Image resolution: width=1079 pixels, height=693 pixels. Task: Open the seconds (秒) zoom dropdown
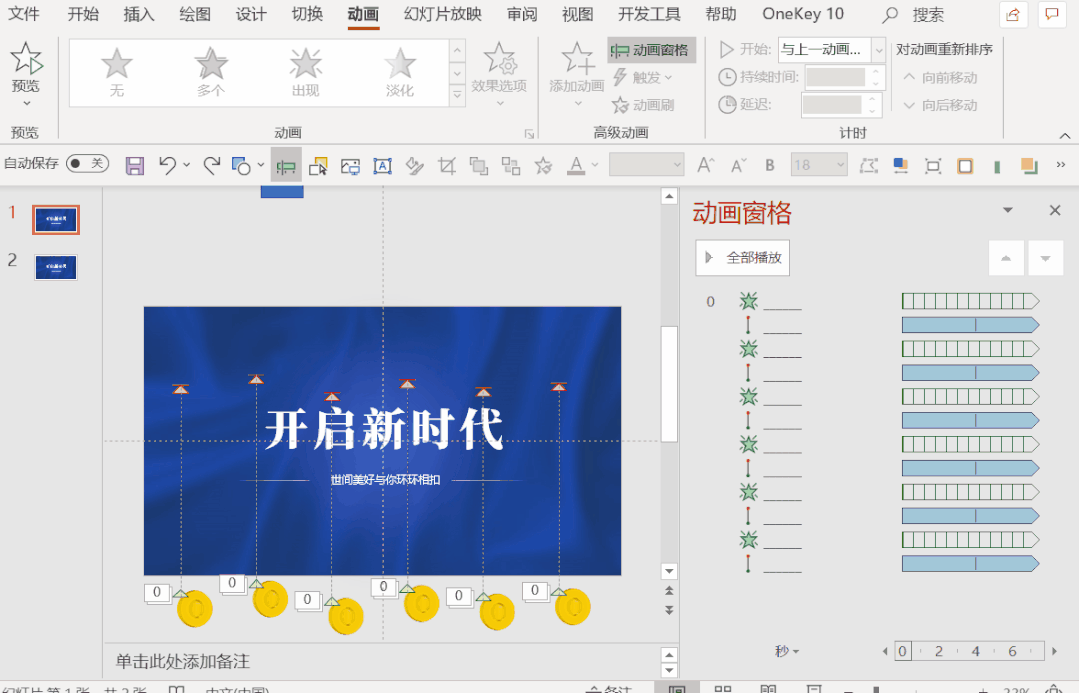point(787,651)
